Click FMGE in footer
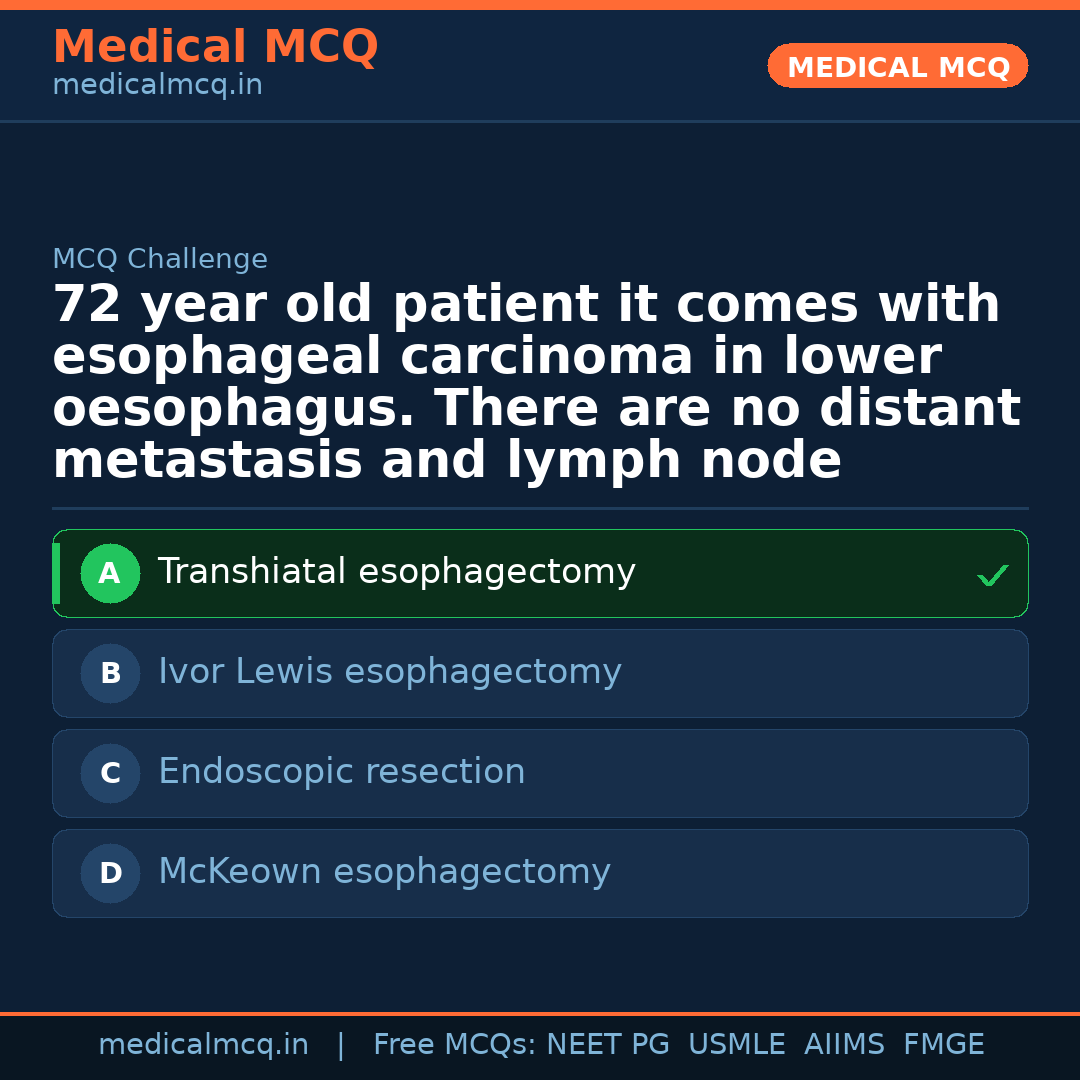Viewport: 1080px width, 1080px height. point(943,1045)
